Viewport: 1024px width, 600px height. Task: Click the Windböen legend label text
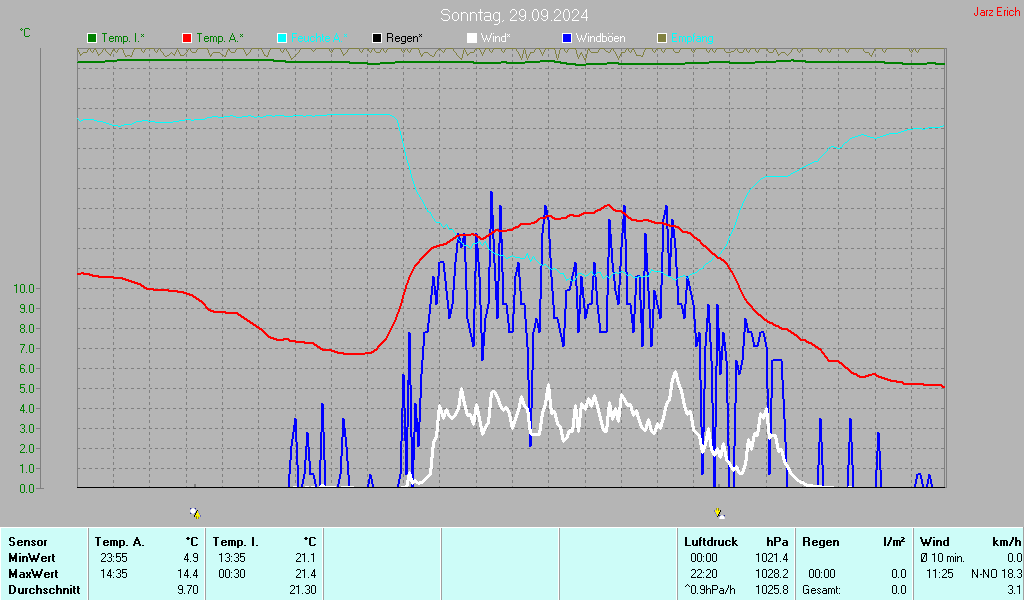(600, 38)
